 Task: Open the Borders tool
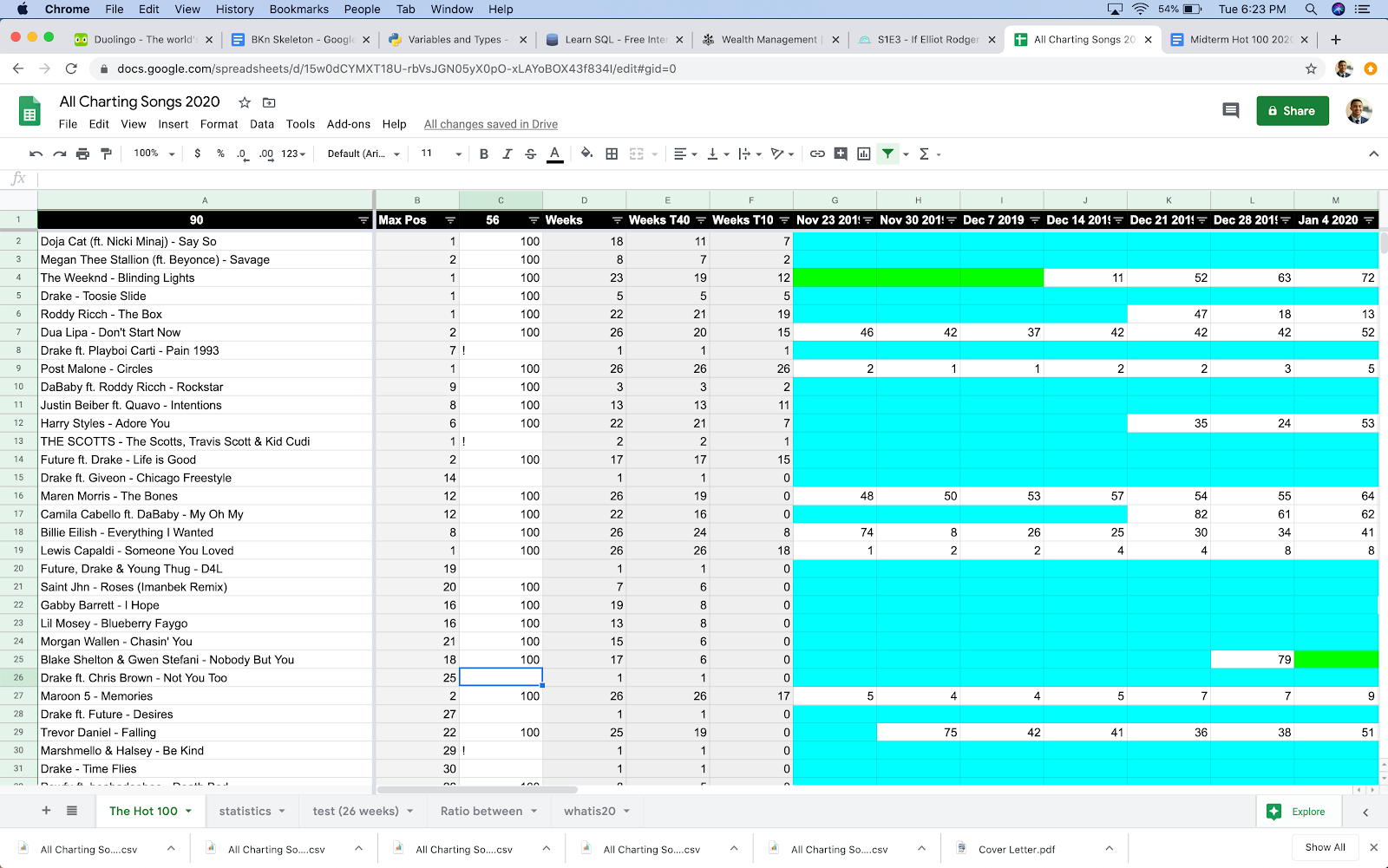pos(612,153)
